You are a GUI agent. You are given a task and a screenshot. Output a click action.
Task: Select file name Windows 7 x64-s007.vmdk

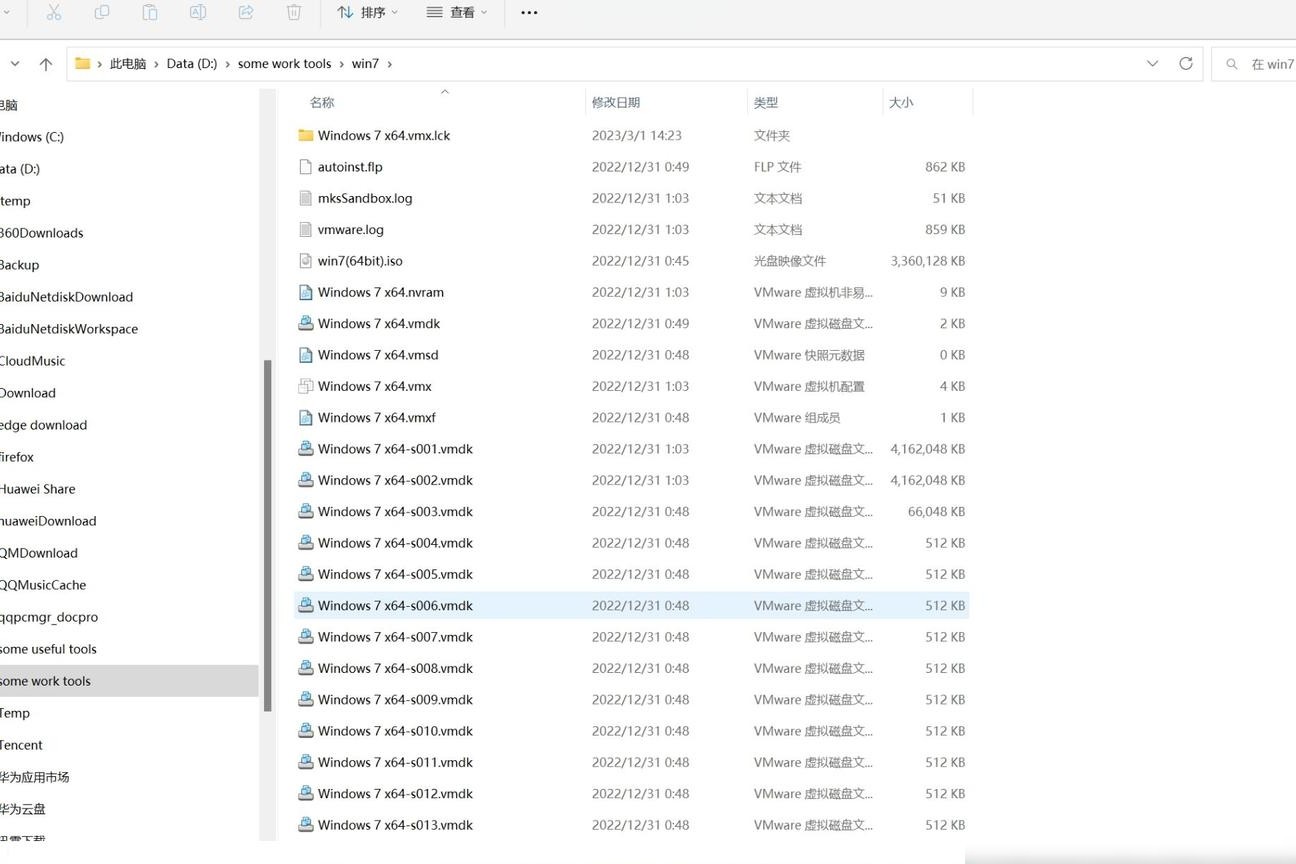pyautogui.click(x=395, y=636)
